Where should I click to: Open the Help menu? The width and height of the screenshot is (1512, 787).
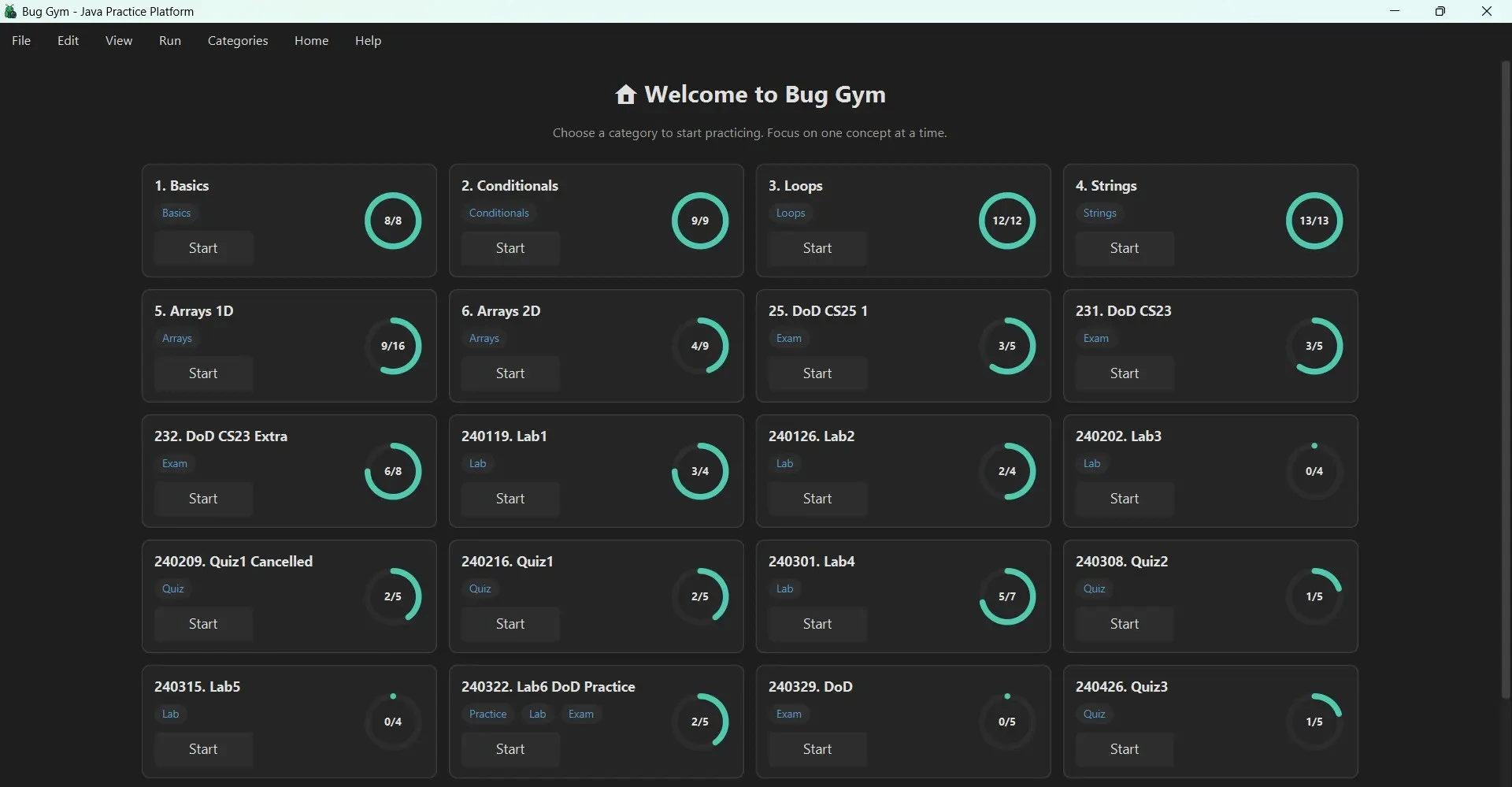[368, 40]
